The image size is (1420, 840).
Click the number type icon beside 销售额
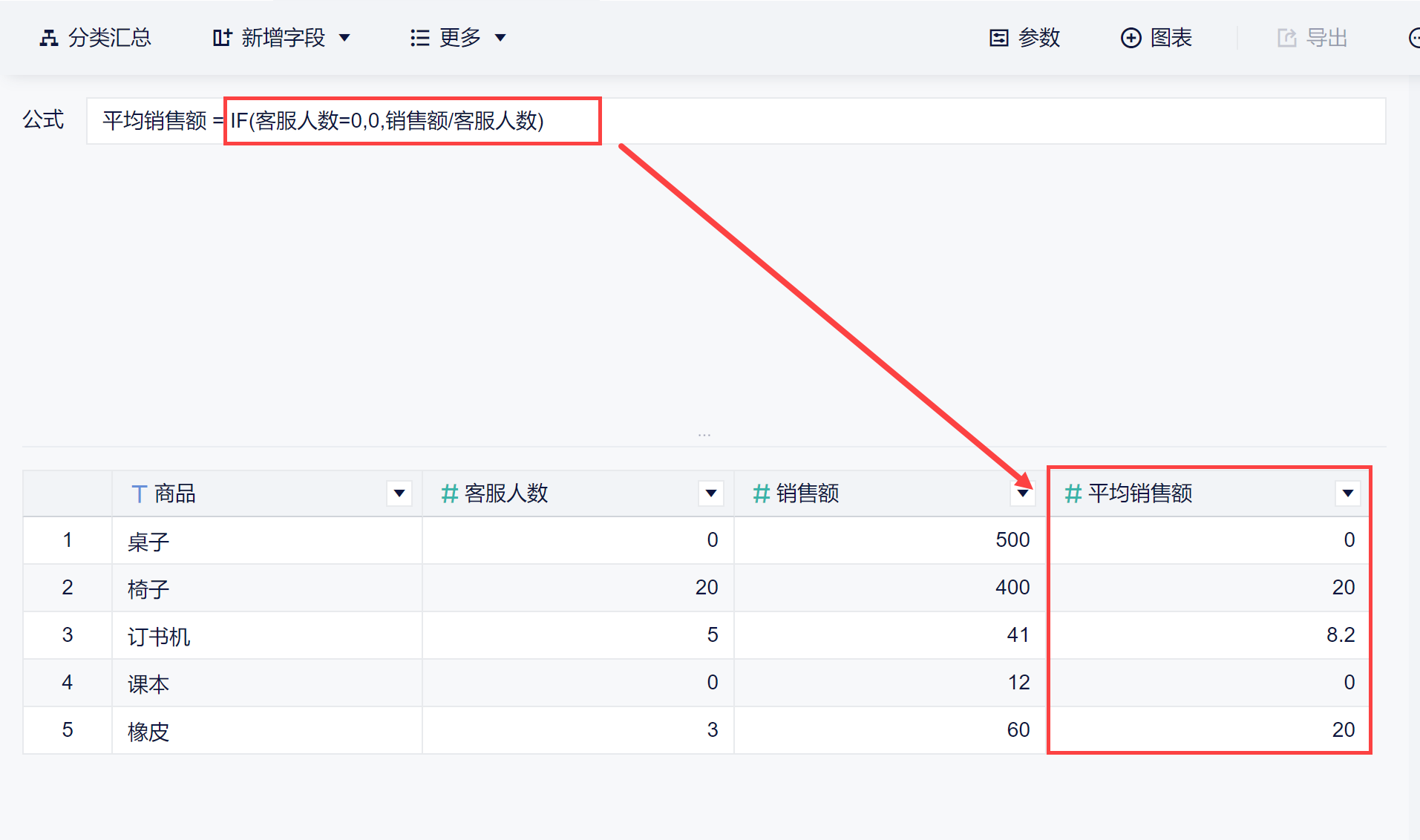(x=761, y=493)
